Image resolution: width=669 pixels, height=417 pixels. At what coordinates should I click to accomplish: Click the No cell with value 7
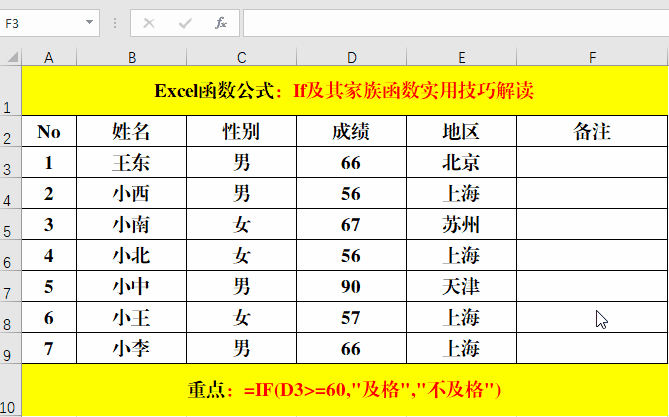pos(49,348)
